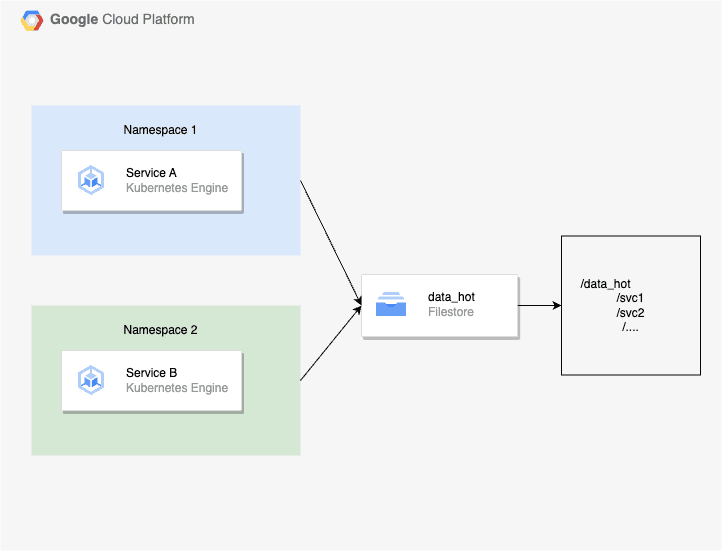Click the Google Cloud Platform title text

122,20
